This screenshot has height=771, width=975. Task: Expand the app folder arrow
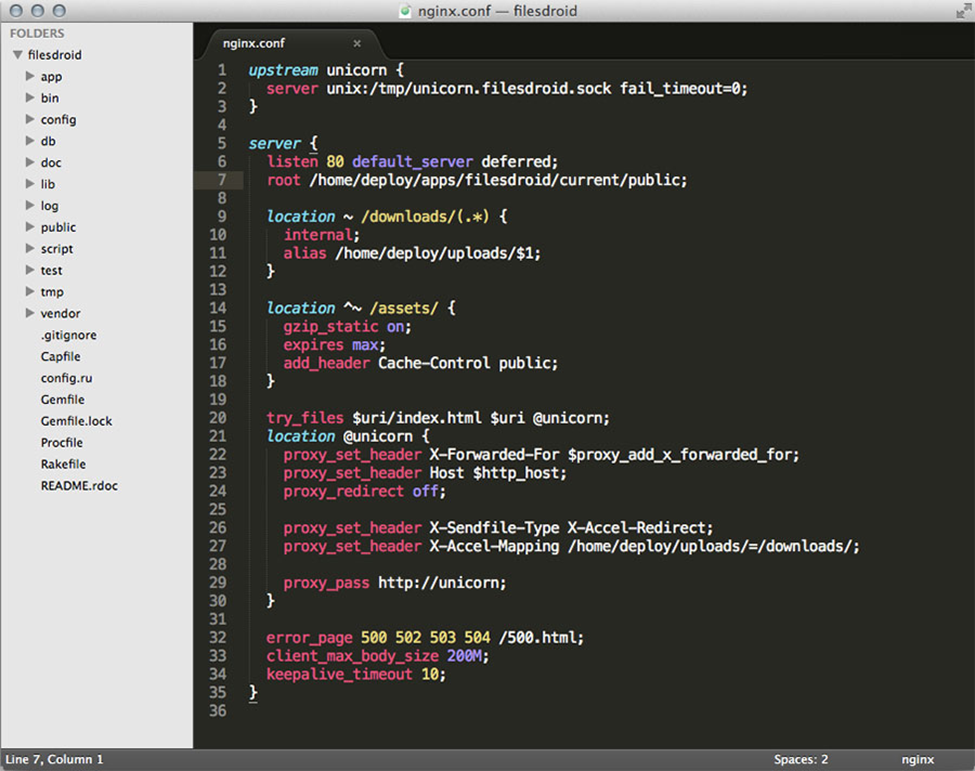30,76
